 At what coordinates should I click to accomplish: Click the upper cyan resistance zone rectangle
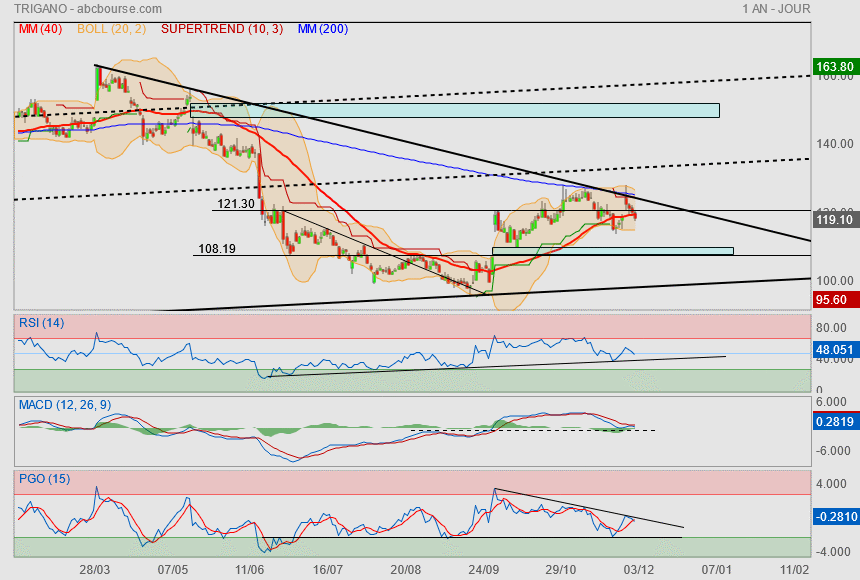click(x=455, y=110)
